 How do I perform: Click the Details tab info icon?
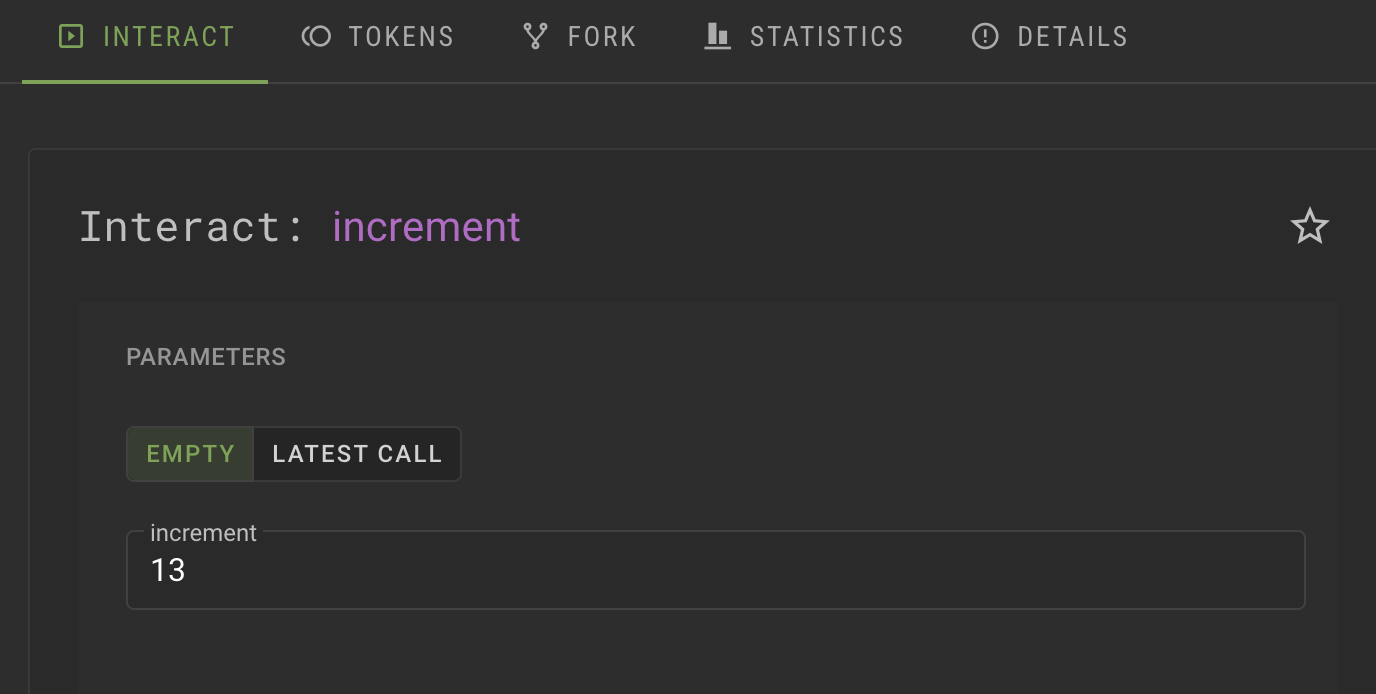[985, 37]
